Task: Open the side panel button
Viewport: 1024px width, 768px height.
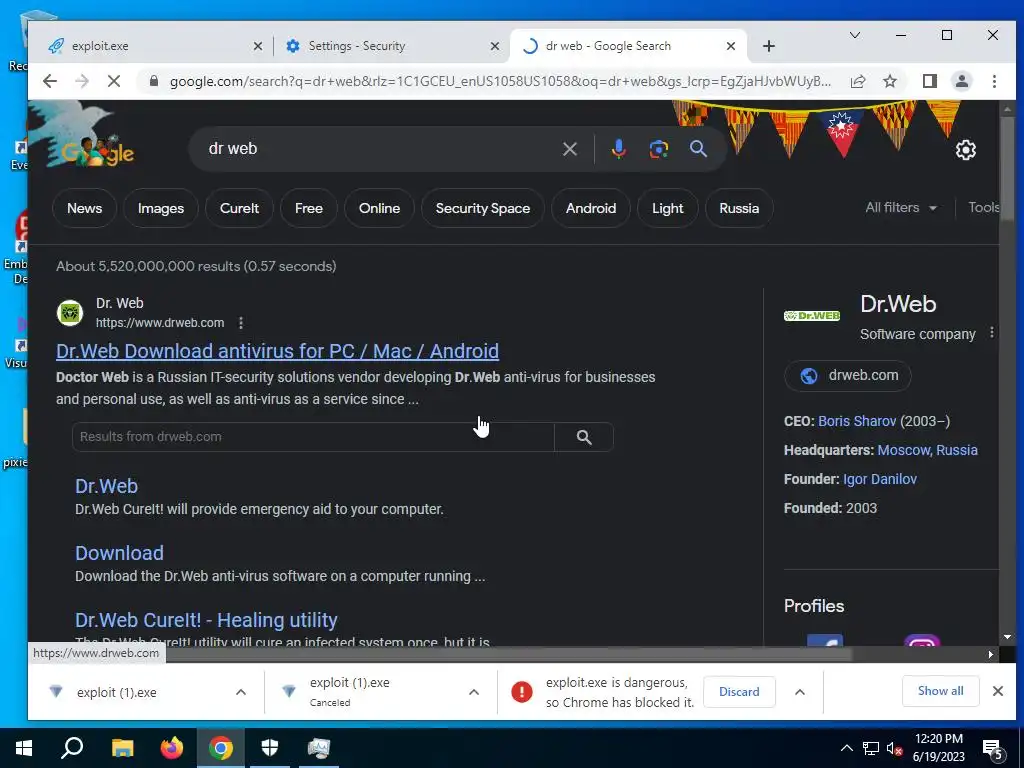Action: point(929,81)
